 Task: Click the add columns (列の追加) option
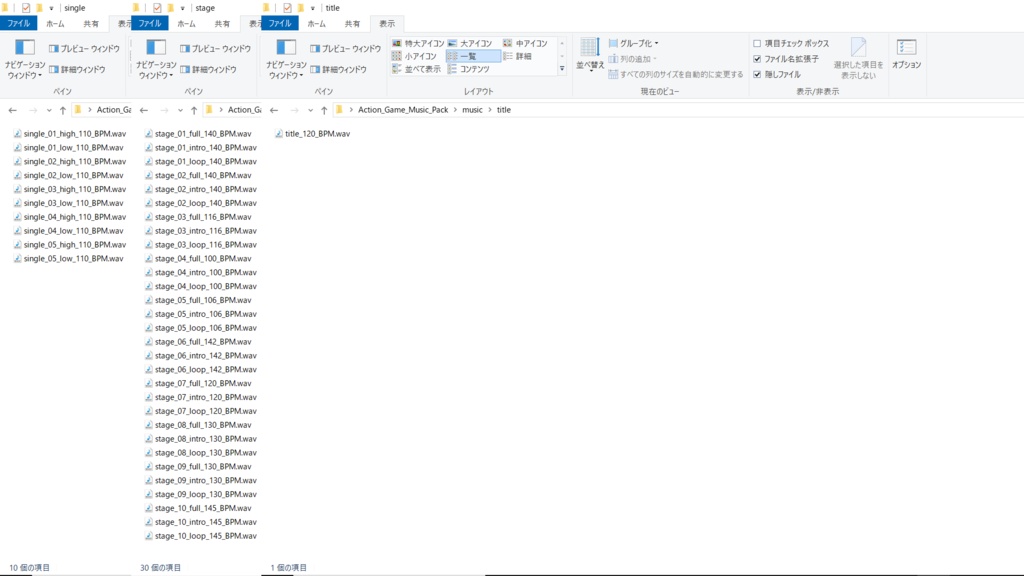click(632, 59)
